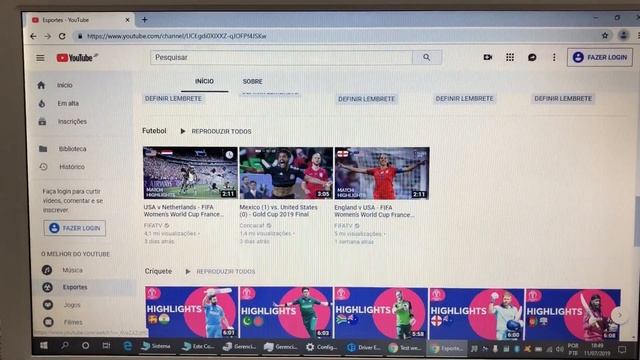The height and width of the screenshot is (360, 640).
Task: Switch to the INÍCIO channel tab
Action: [x=204, y=81]
